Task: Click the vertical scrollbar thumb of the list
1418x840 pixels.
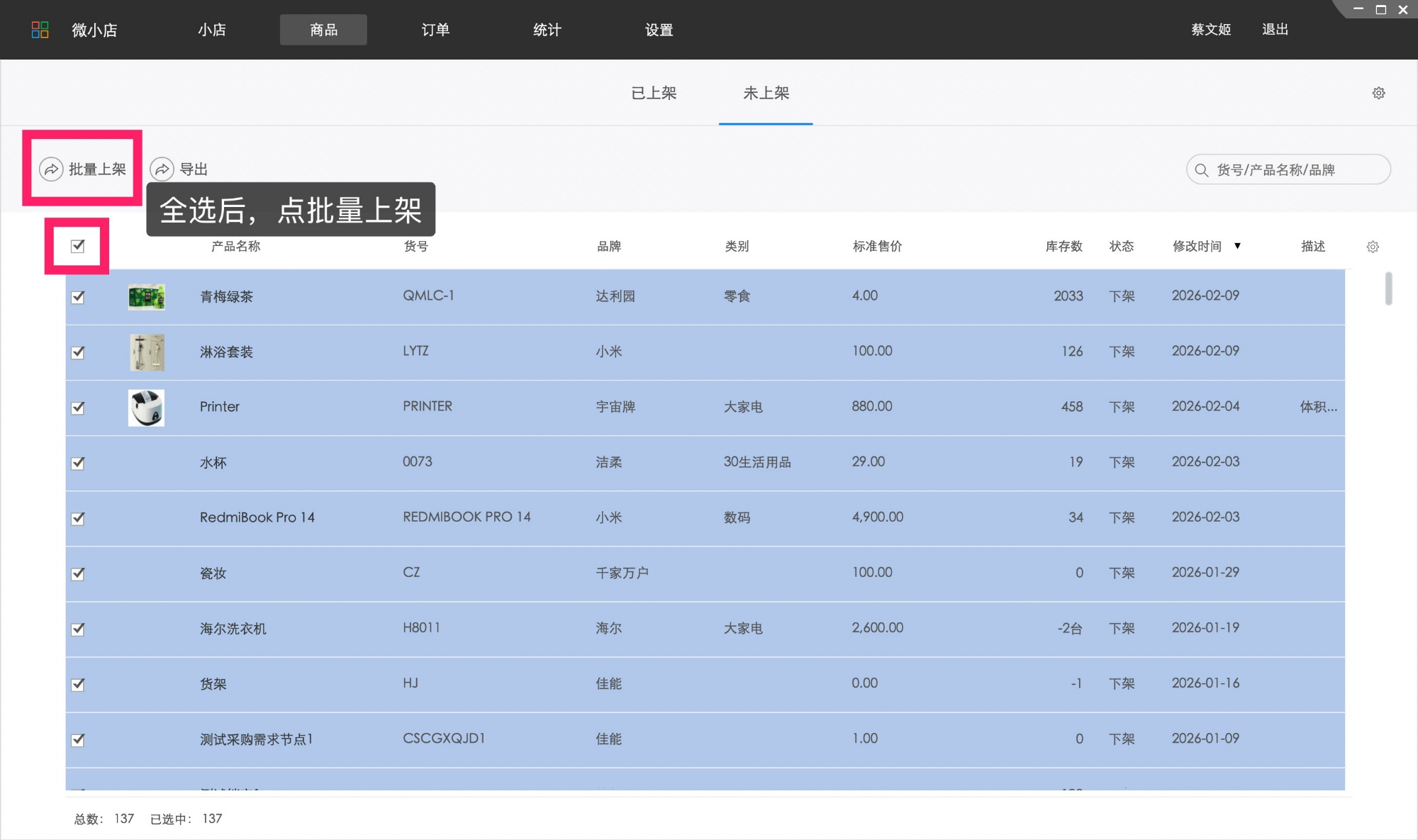Action: click(x=1388, y=289)
